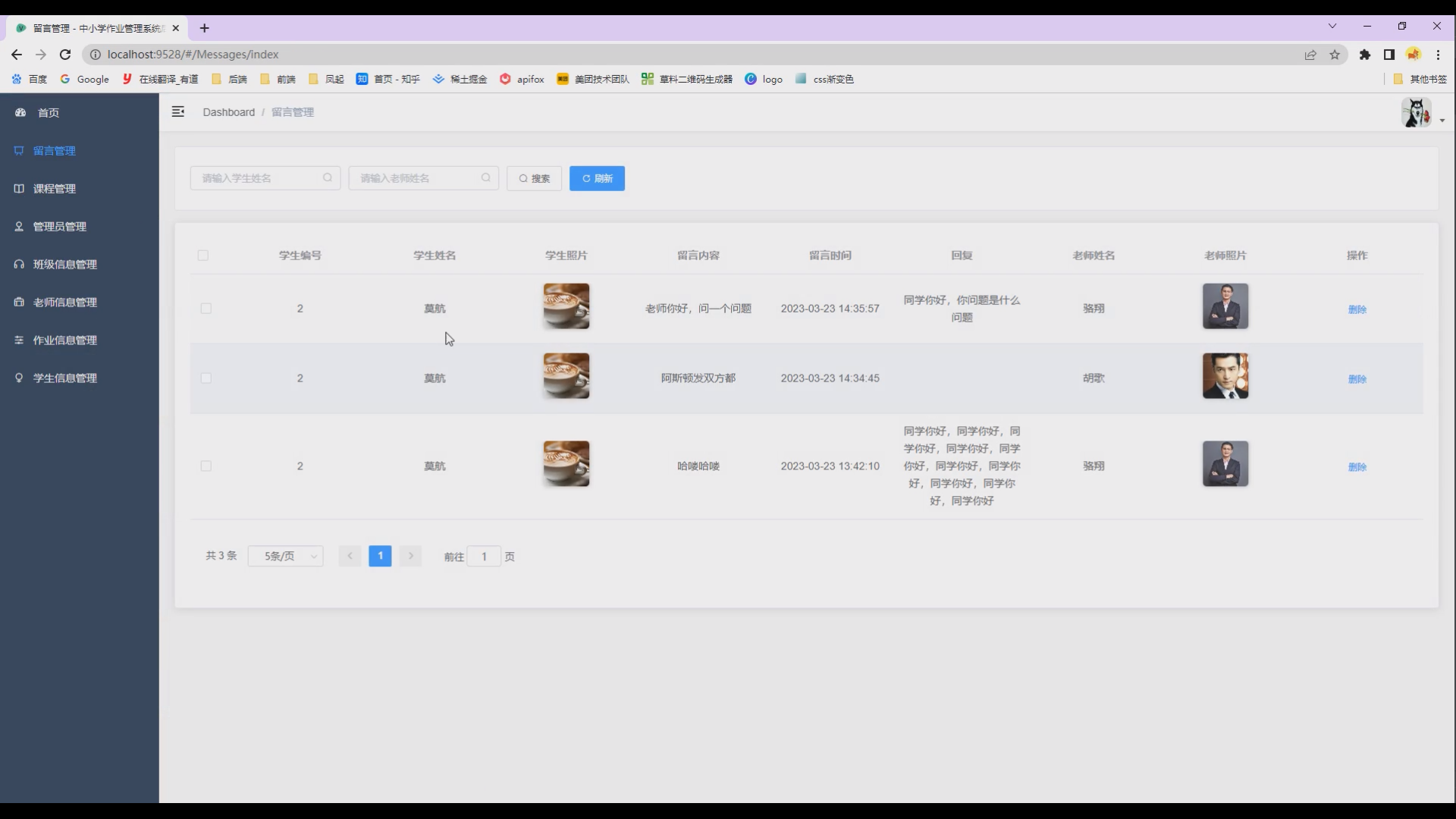
Task: Open apifox bookmark in bookmarks bar
Action: (x=522, y=79)
